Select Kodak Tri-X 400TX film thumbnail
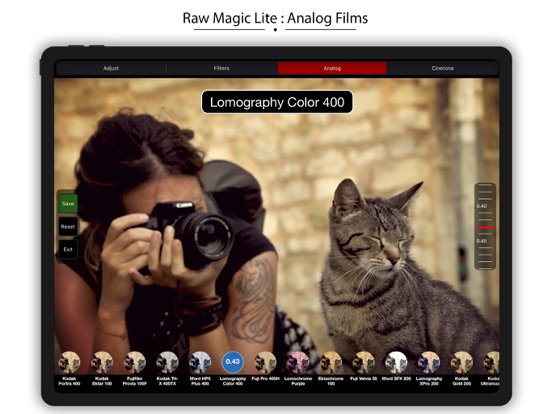The height and width of the screenshot is (414, 552). (168, 362)
